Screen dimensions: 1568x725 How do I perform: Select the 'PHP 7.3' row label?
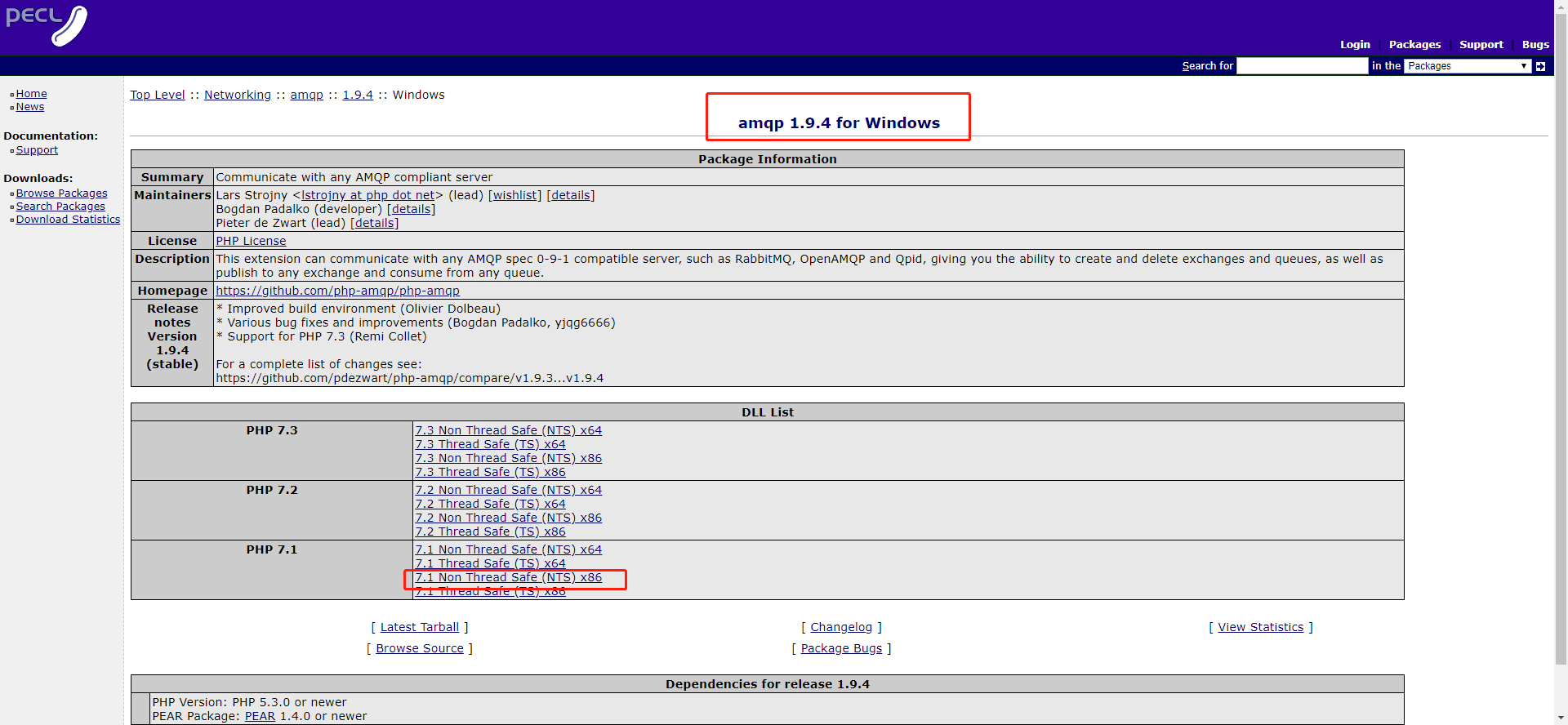click(x=272, y=430)
